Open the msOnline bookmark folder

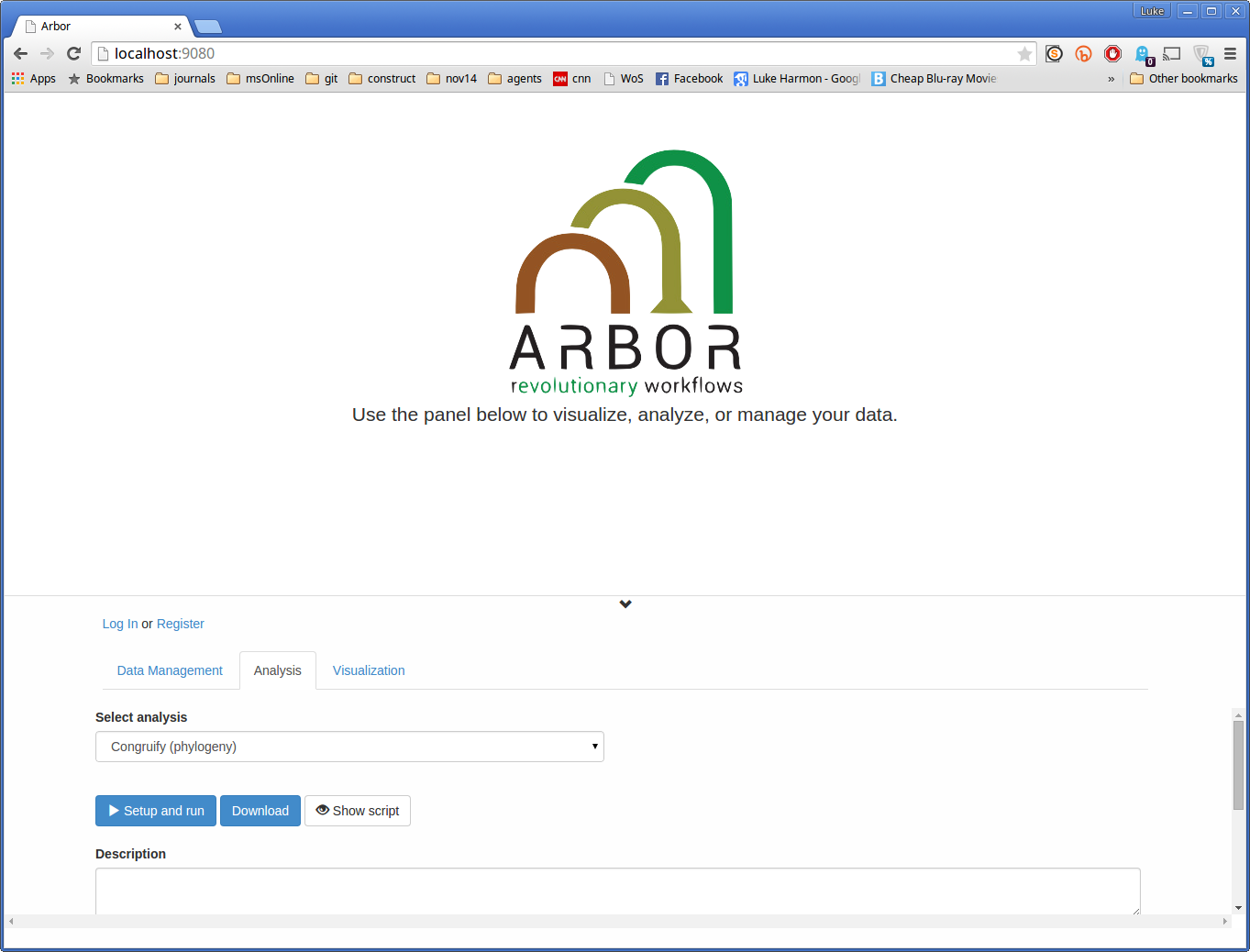(260, 79)
